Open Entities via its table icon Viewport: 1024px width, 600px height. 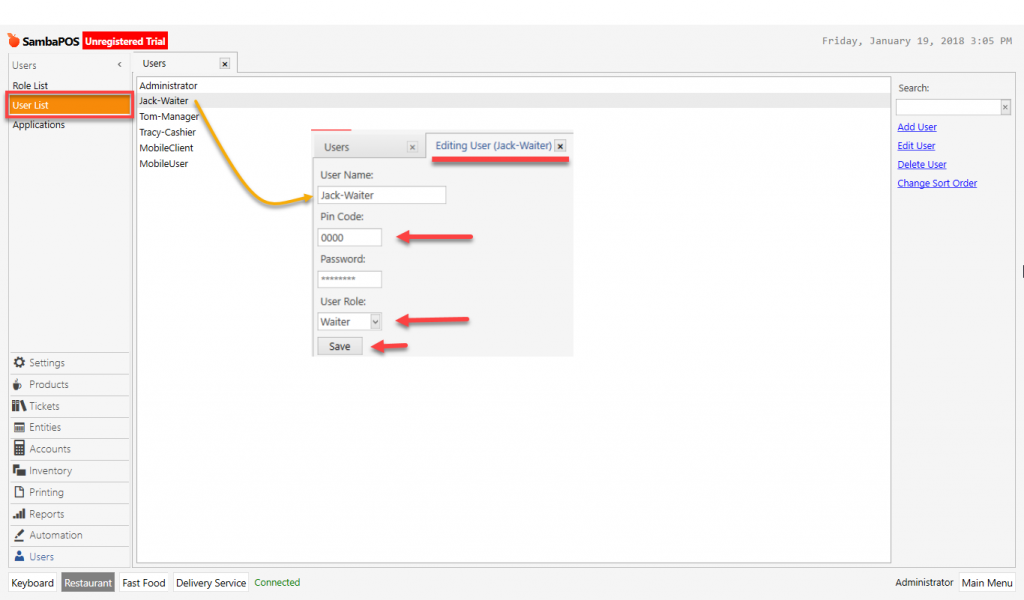(19, 428)
